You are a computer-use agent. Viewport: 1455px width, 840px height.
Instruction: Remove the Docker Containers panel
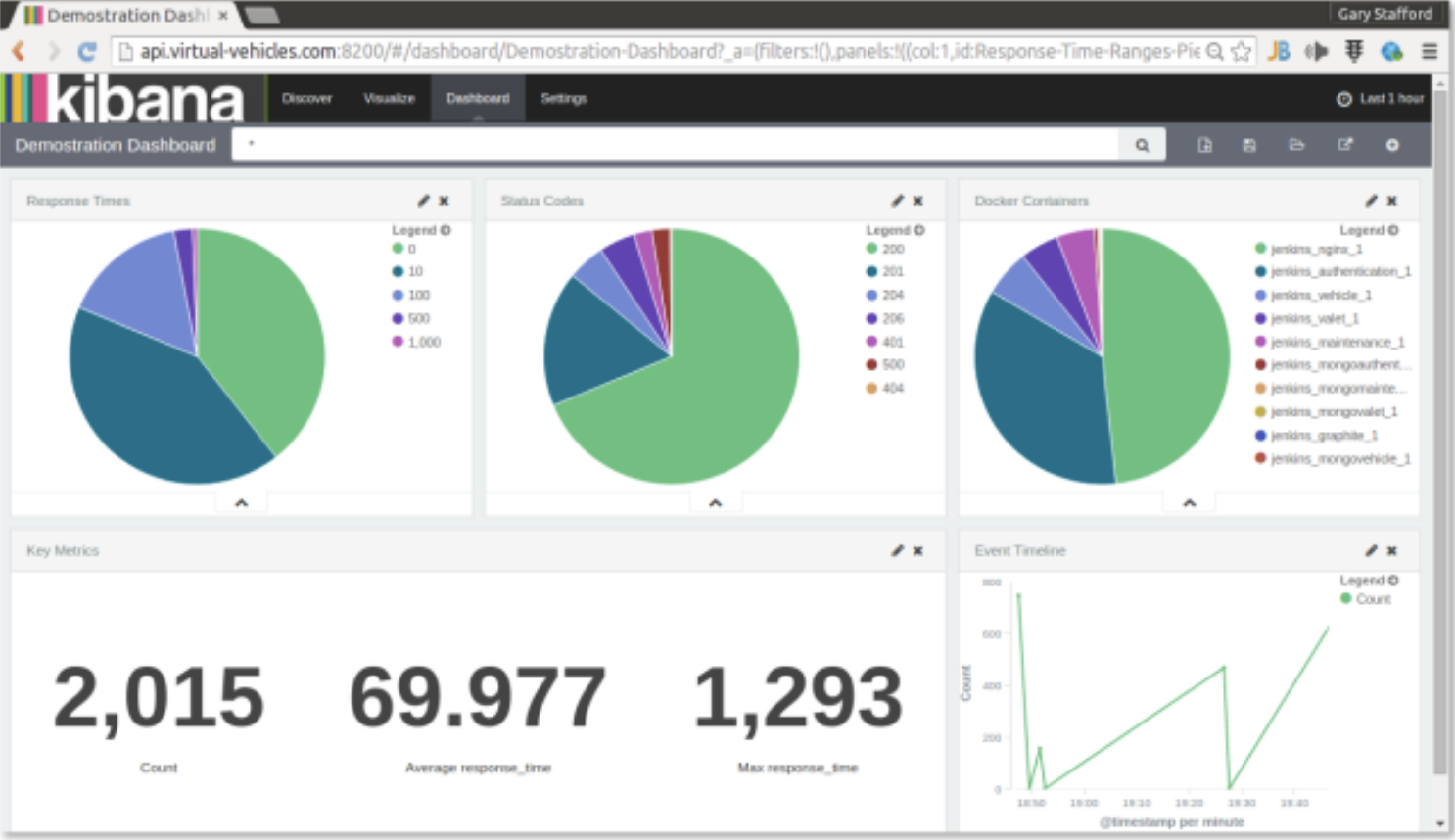[1391, 200]
